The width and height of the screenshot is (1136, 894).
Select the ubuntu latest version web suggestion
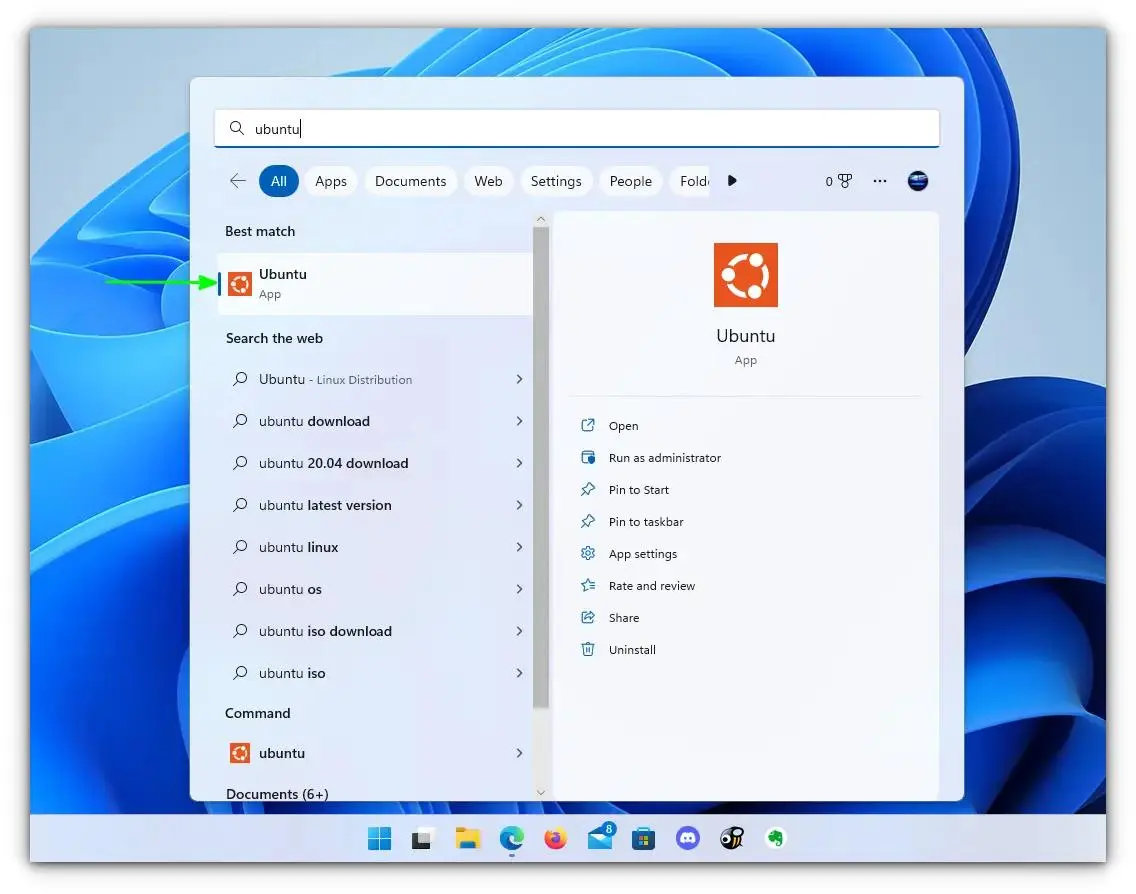pos(375,505)
